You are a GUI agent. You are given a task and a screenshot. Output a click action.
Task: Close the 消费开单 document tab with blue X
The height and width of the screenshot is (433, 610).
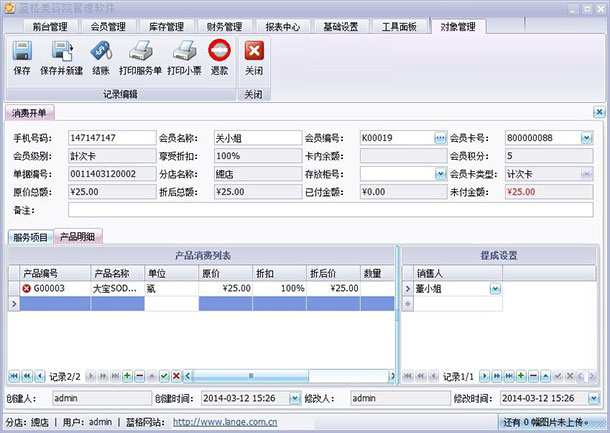point(599,112)
